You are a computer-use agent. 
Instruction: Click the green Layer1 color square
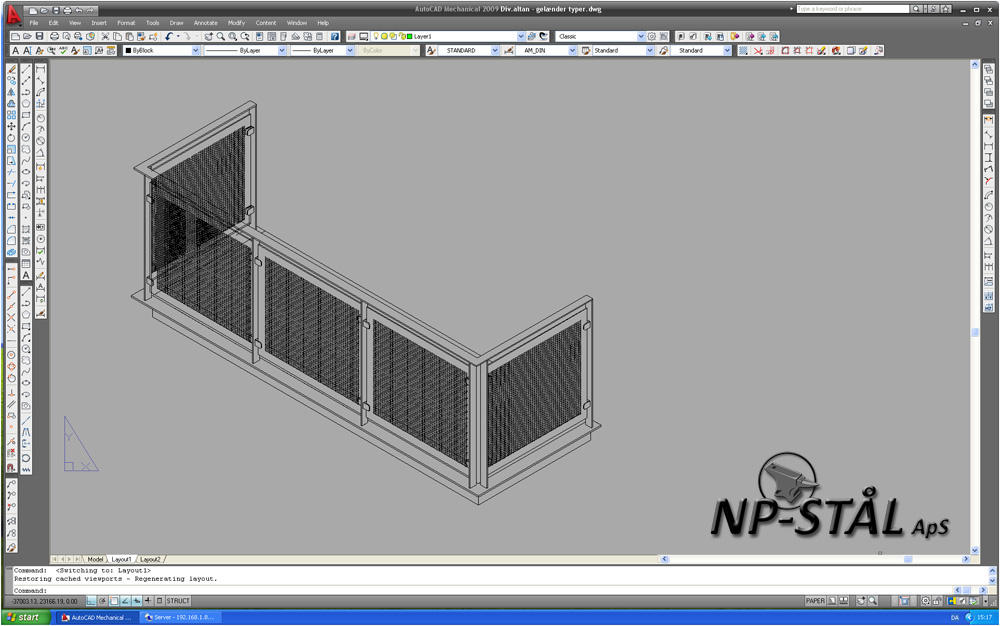point(409,36)
